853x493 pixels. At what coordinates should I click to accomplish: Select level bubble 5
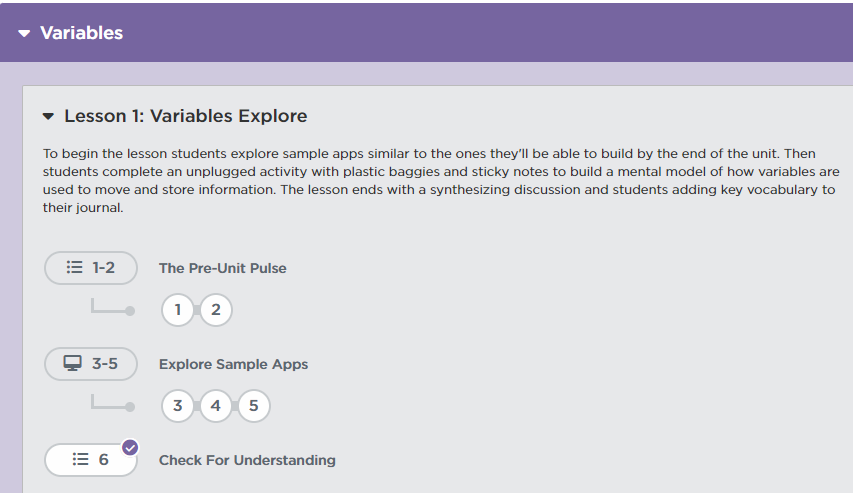click(253, 406)
